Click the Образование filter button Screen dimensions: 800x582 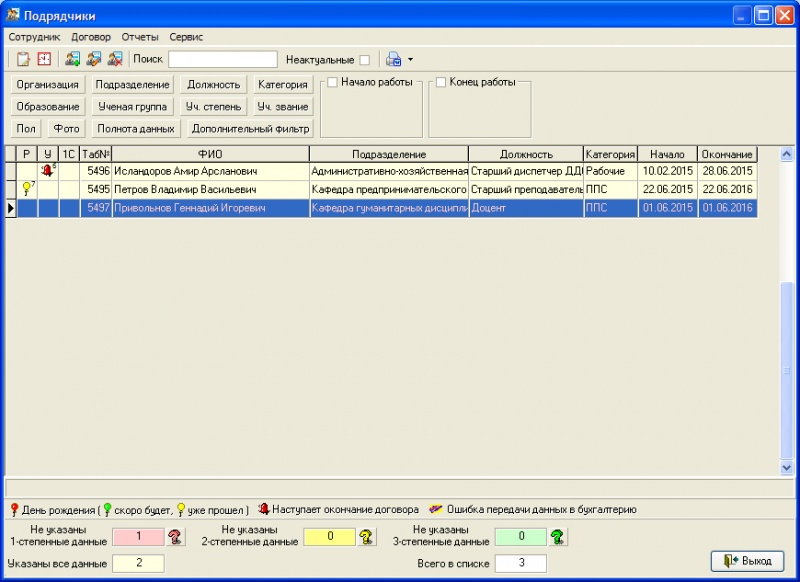47,107
